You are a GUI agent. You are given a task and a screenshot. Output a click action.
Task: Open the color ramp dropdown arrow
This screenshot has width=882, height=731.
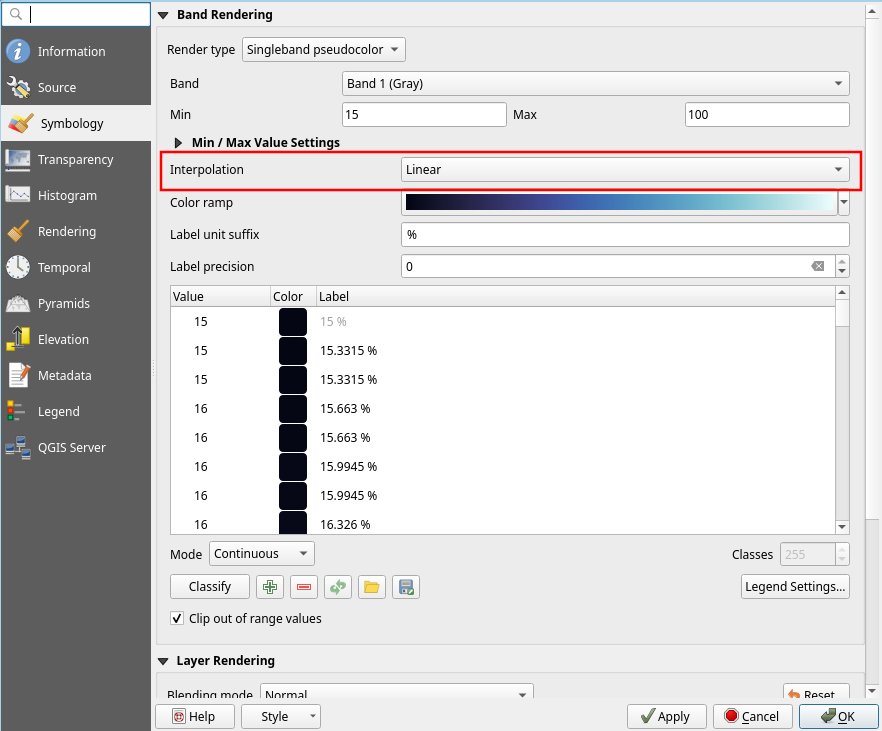(x=844, y=202)
